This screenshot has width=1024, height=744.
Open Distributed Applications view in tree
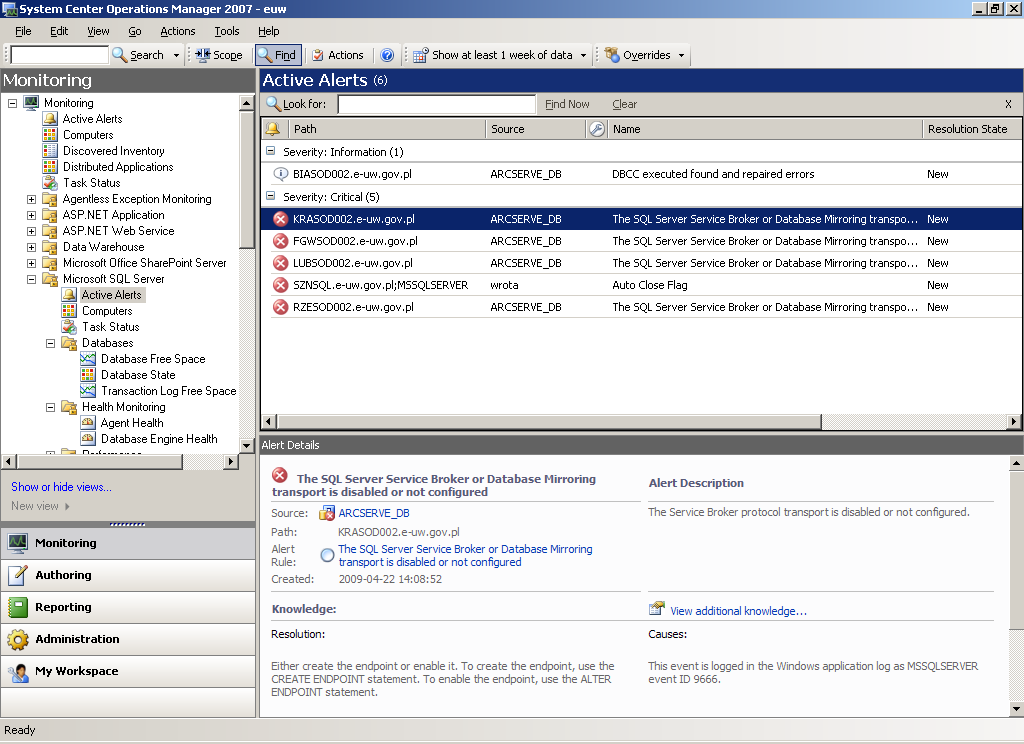[118, 167]
